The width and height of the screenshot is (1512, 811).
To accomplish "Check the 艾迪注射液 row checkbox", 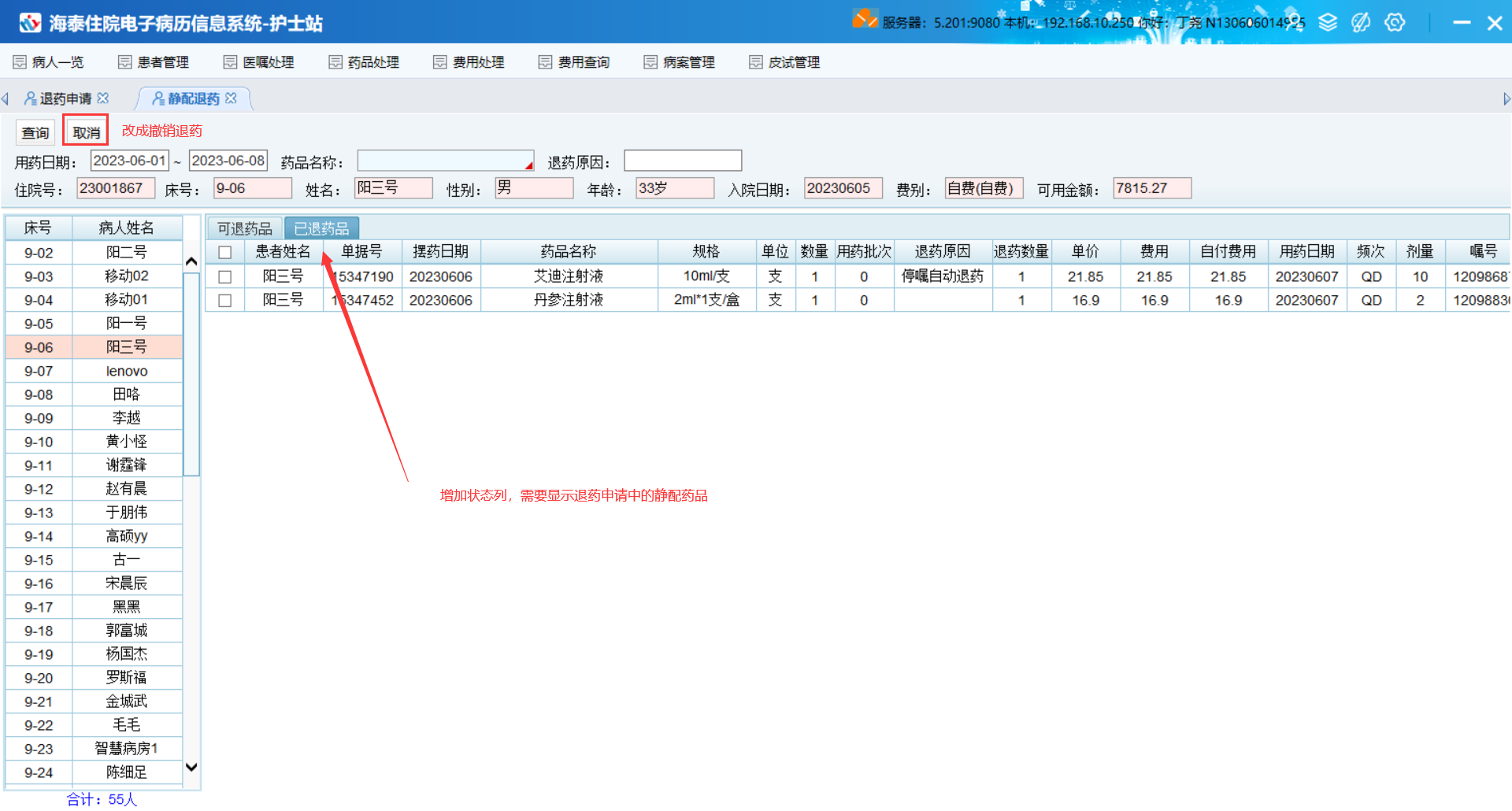I will 225,276.
